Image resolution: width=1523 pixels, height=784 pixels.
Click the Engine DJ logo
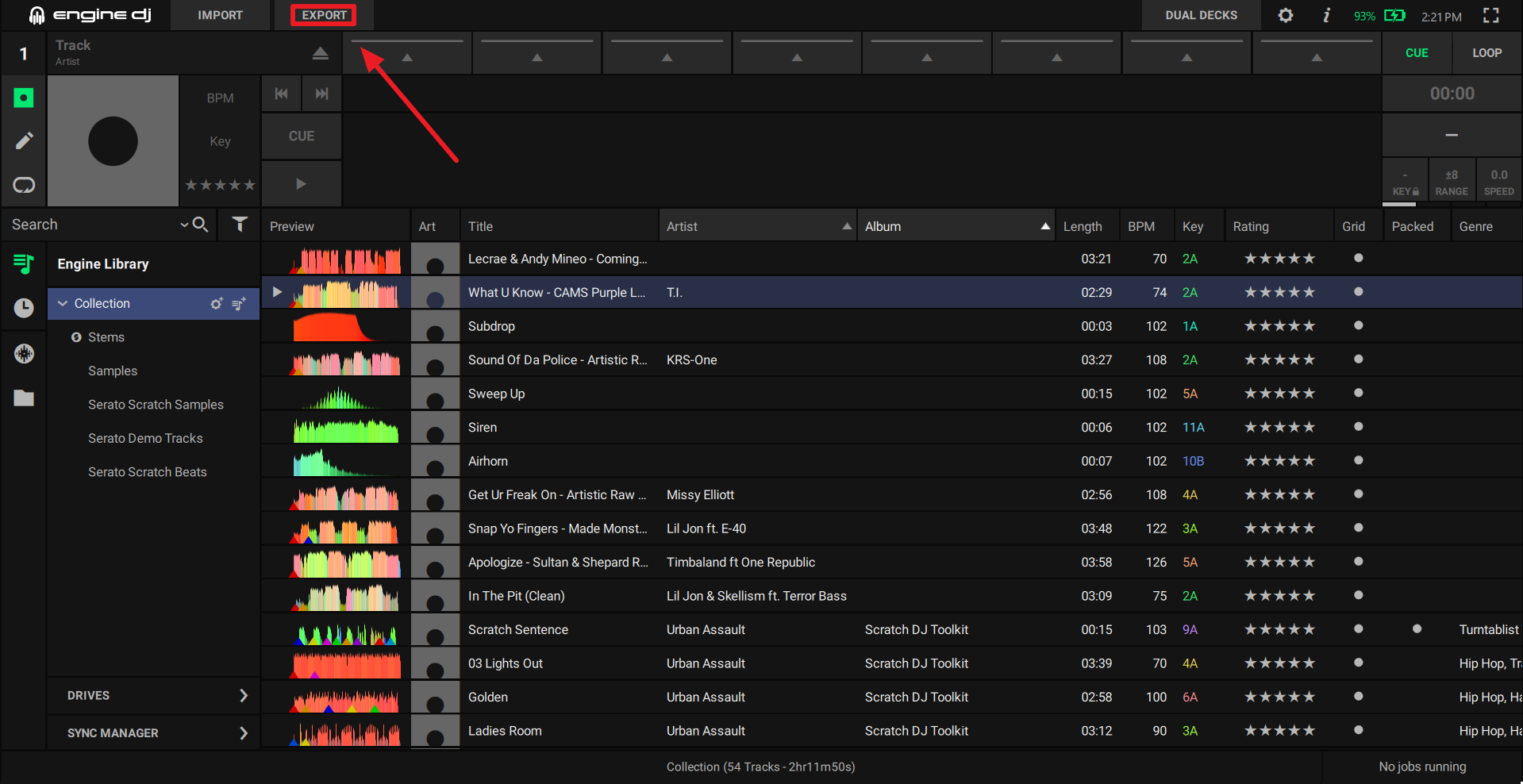90,15
